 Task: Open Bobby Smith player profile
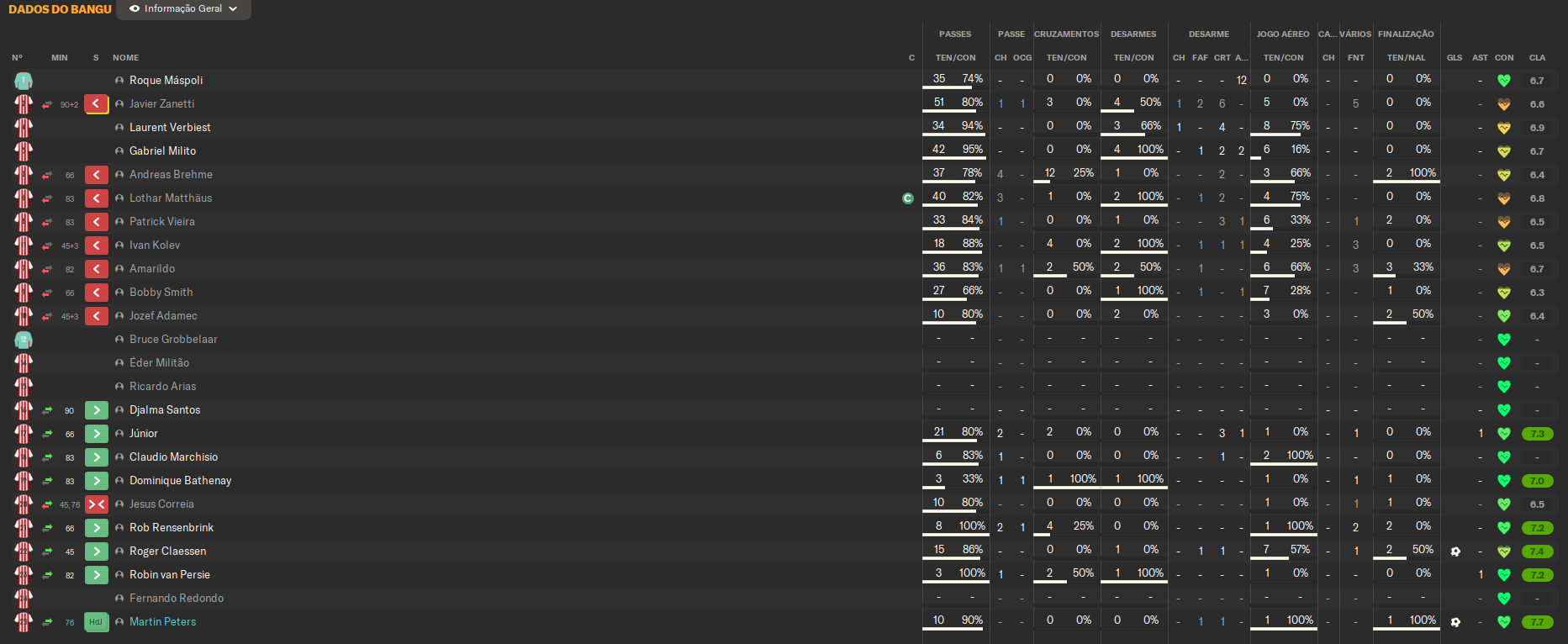pyautogui.click(x=161, y=293)
